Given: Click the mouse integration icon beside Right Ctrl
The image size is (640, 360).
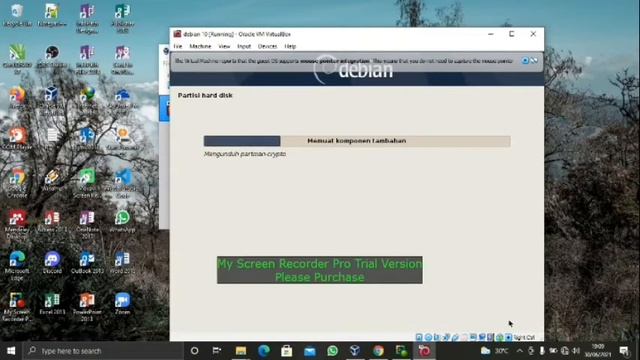Looking at the screenshot, I should (509, 337).
